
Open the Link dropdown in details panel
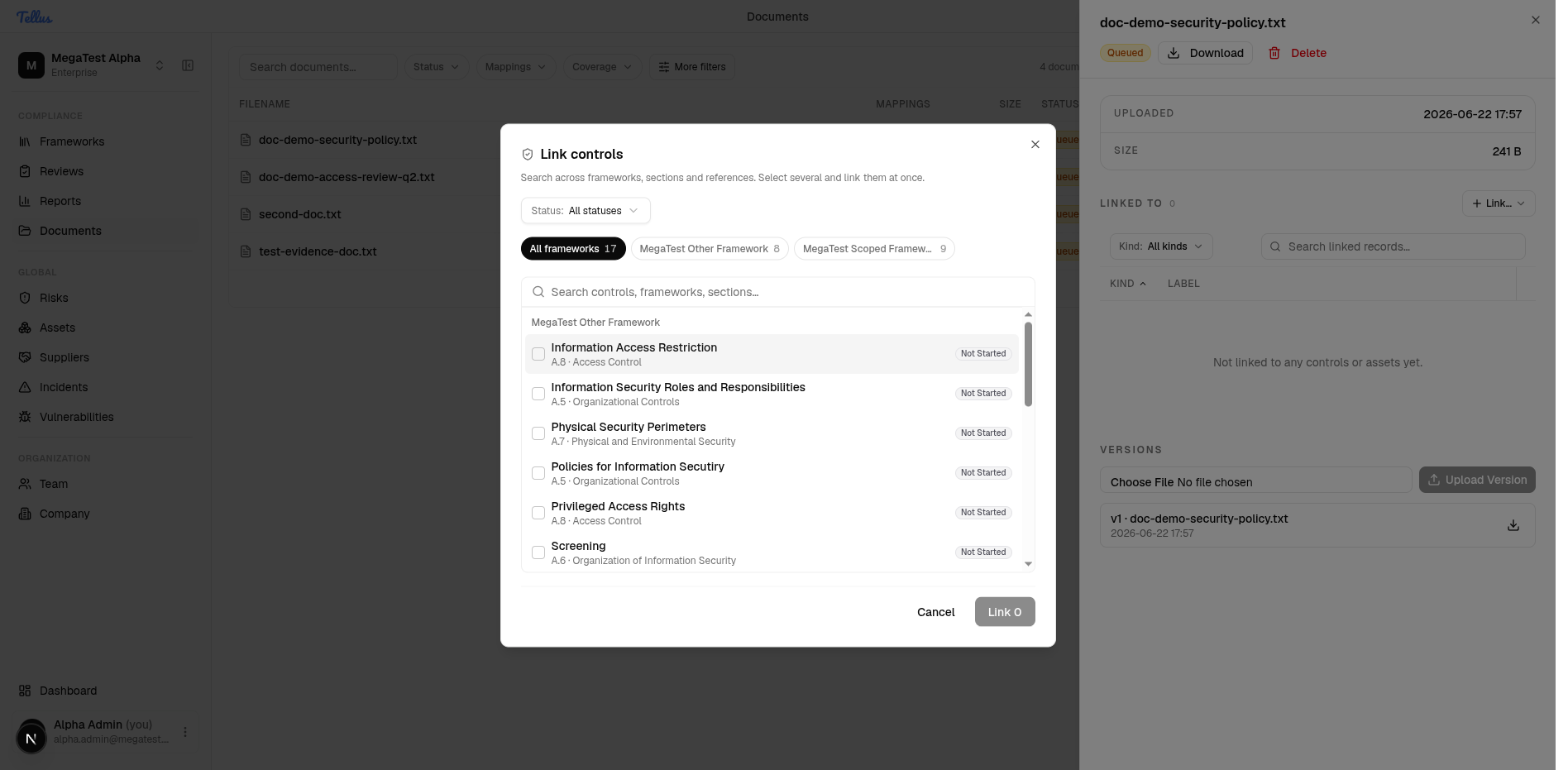(x=1499, y=203)
